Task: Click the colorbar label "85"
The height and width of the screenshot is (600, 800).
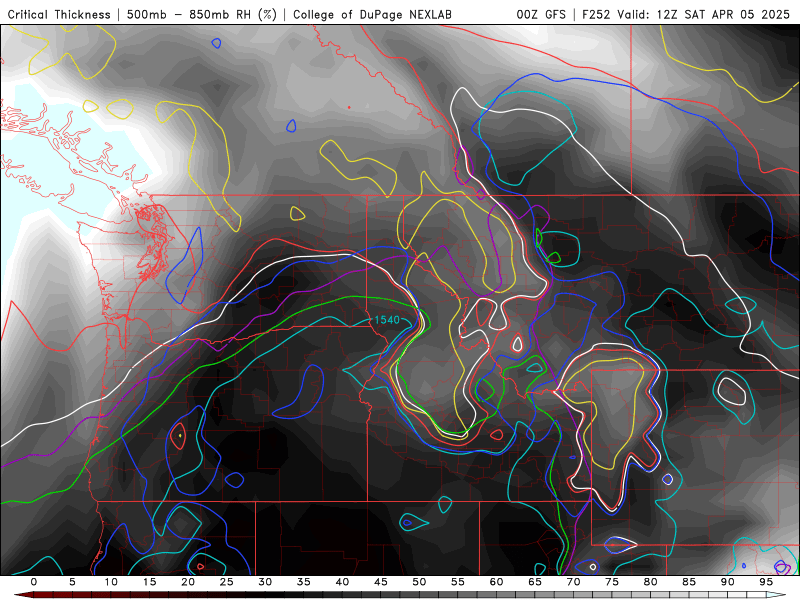Action: 689,582
